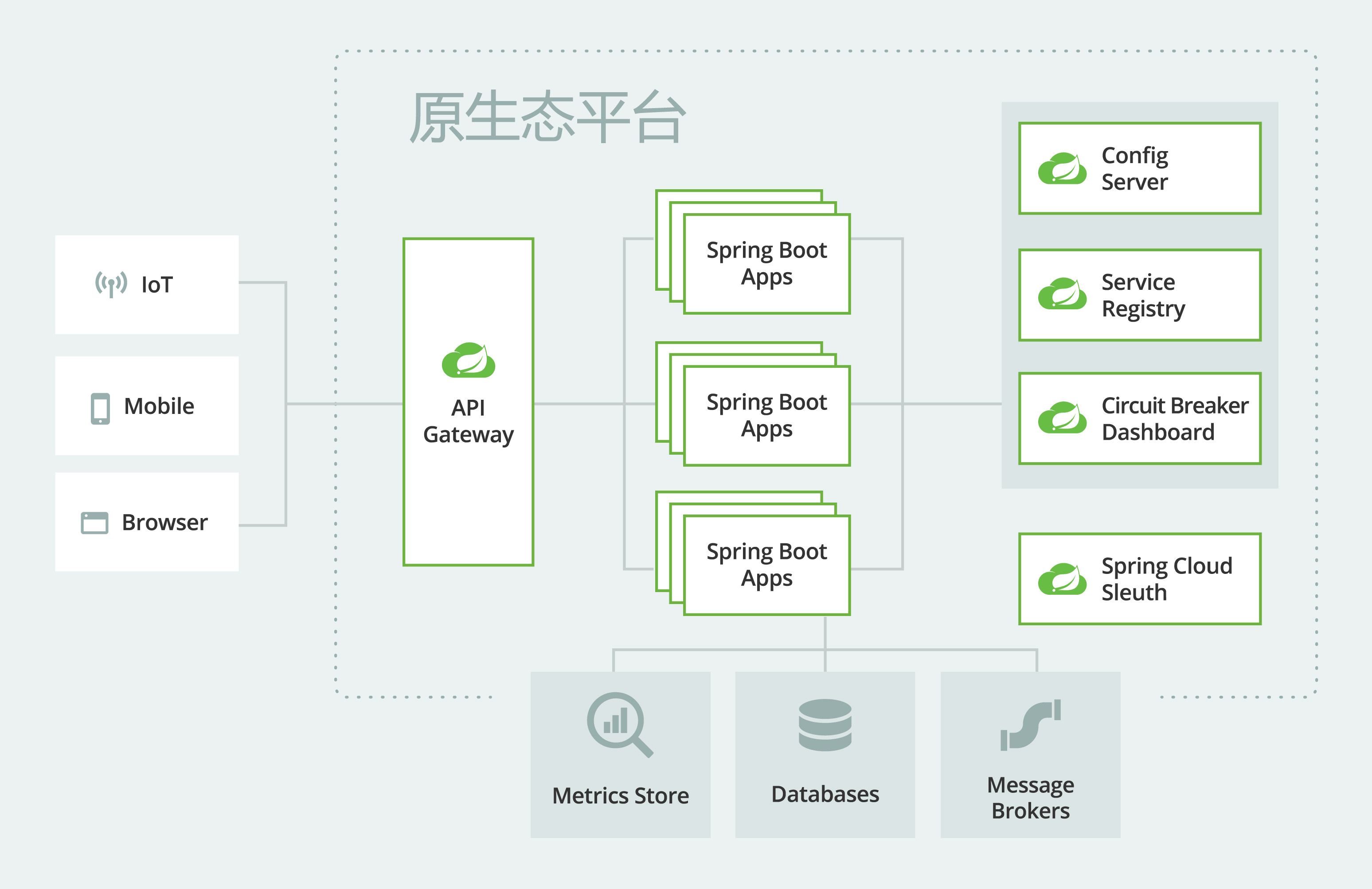Click the Message Brokers pipe icon
Screen dimensions: 1372x889
coord(1030,725)
